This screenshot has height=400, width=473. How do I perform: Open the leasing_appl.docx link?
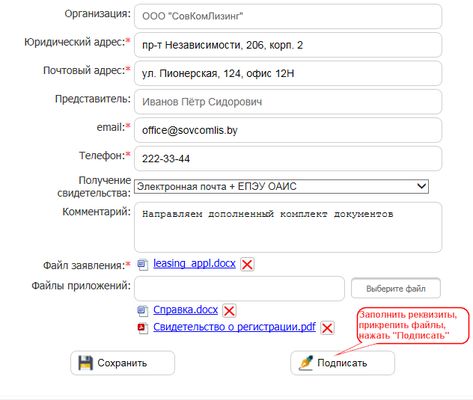point(194,263)
